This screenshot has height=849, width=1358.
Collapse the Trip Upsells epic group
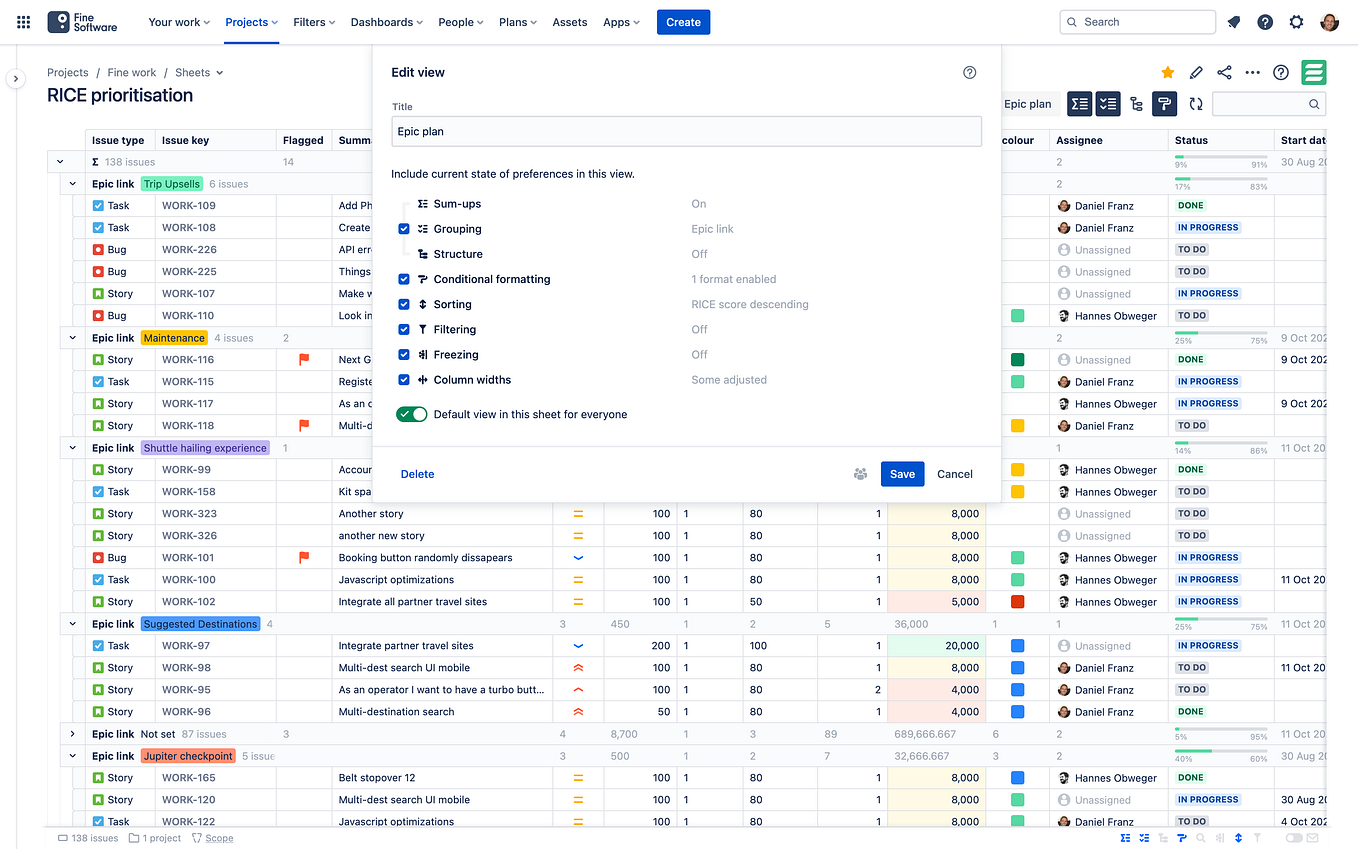pos(71,183)
